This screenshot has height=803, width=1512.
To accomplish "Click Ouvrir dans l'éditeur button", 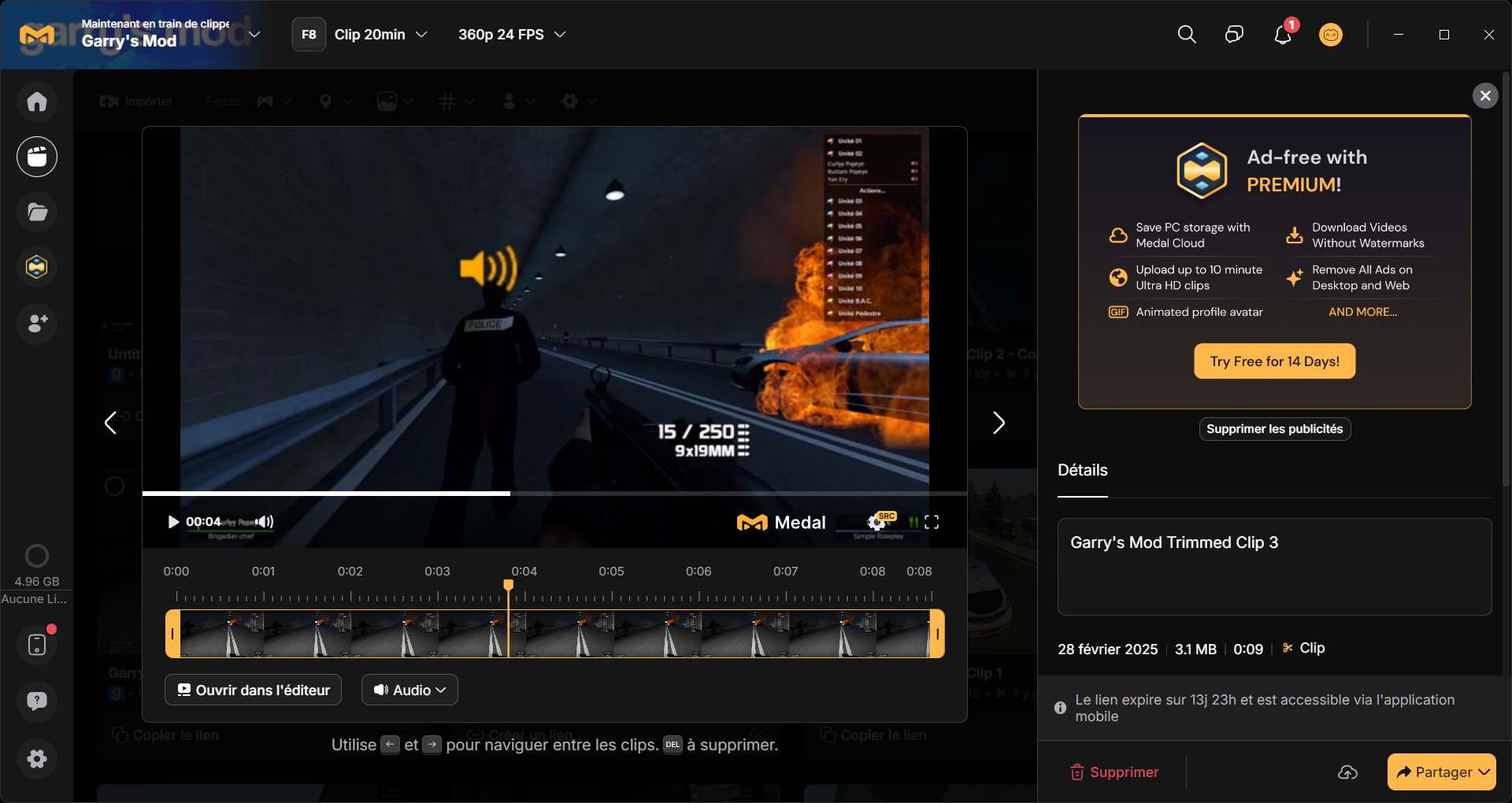I will click(253, 690).
